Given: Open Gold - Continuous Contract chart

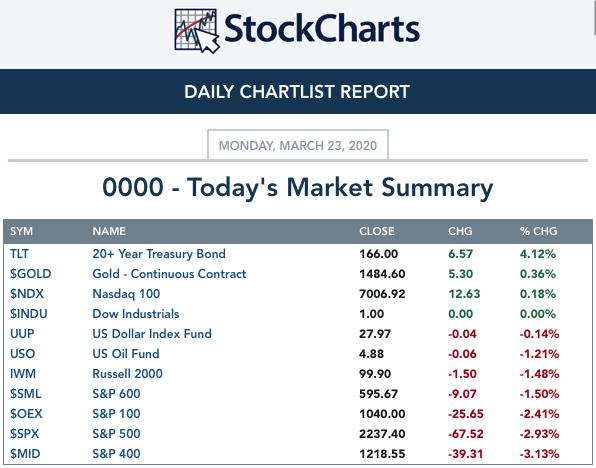Looking at the screenshot, I should [169, 274].
